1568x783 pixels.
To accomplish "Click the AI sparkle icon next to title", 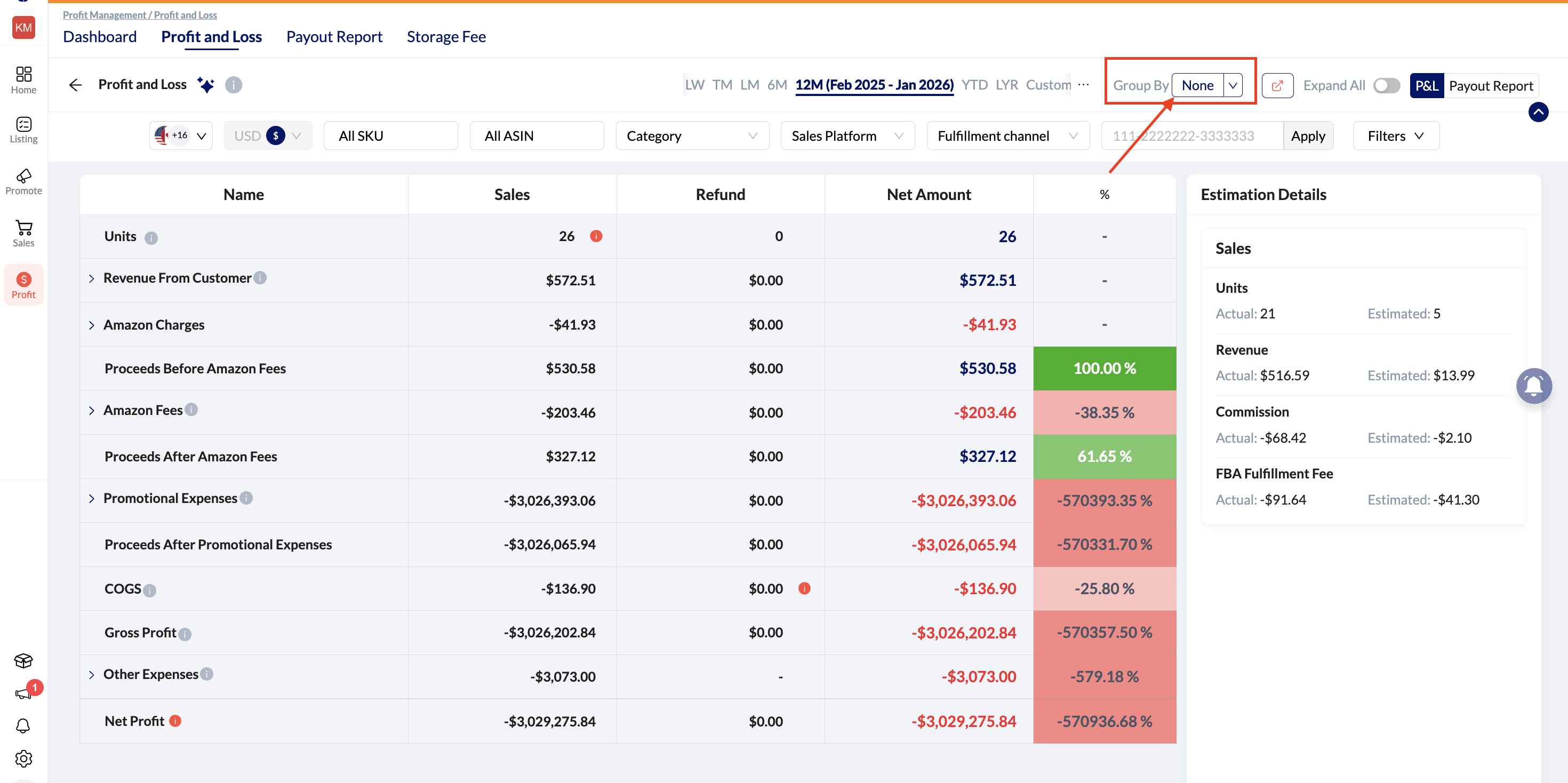I will (206, 85).
